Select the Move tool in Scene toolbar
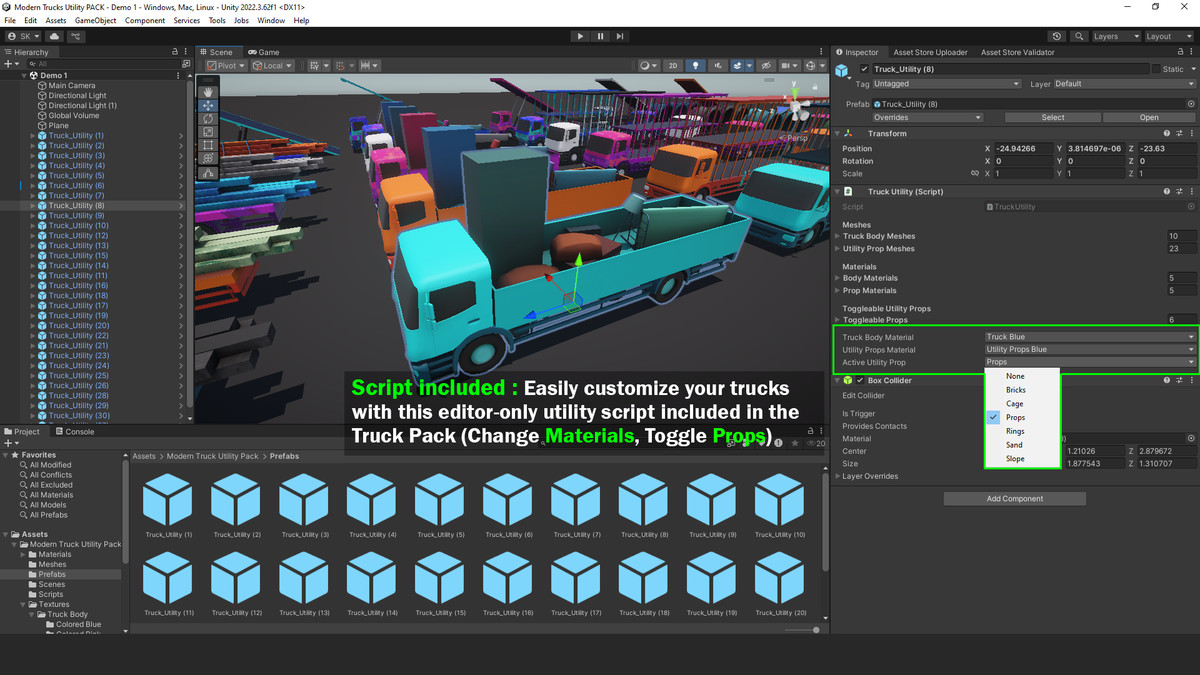Viewport: 1200px width, 675px height. click(208, 105)
